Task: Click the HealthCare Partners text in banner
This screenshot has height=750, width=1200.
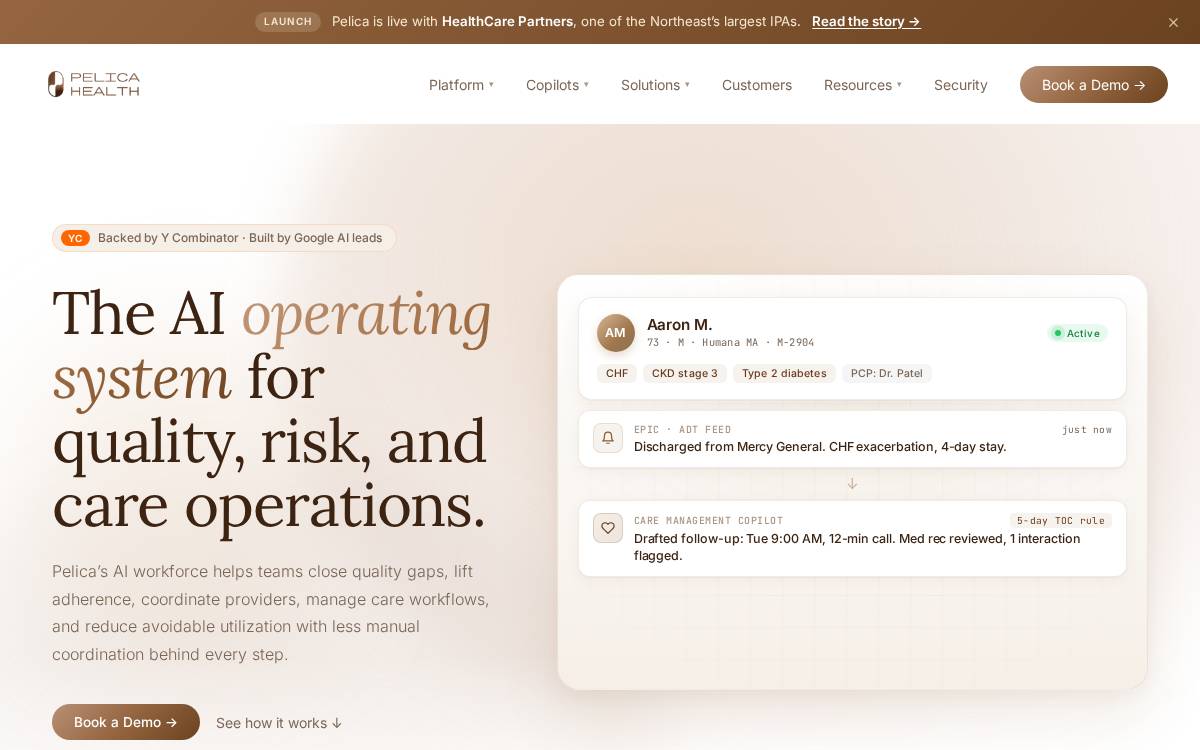Action: [507, 21]
